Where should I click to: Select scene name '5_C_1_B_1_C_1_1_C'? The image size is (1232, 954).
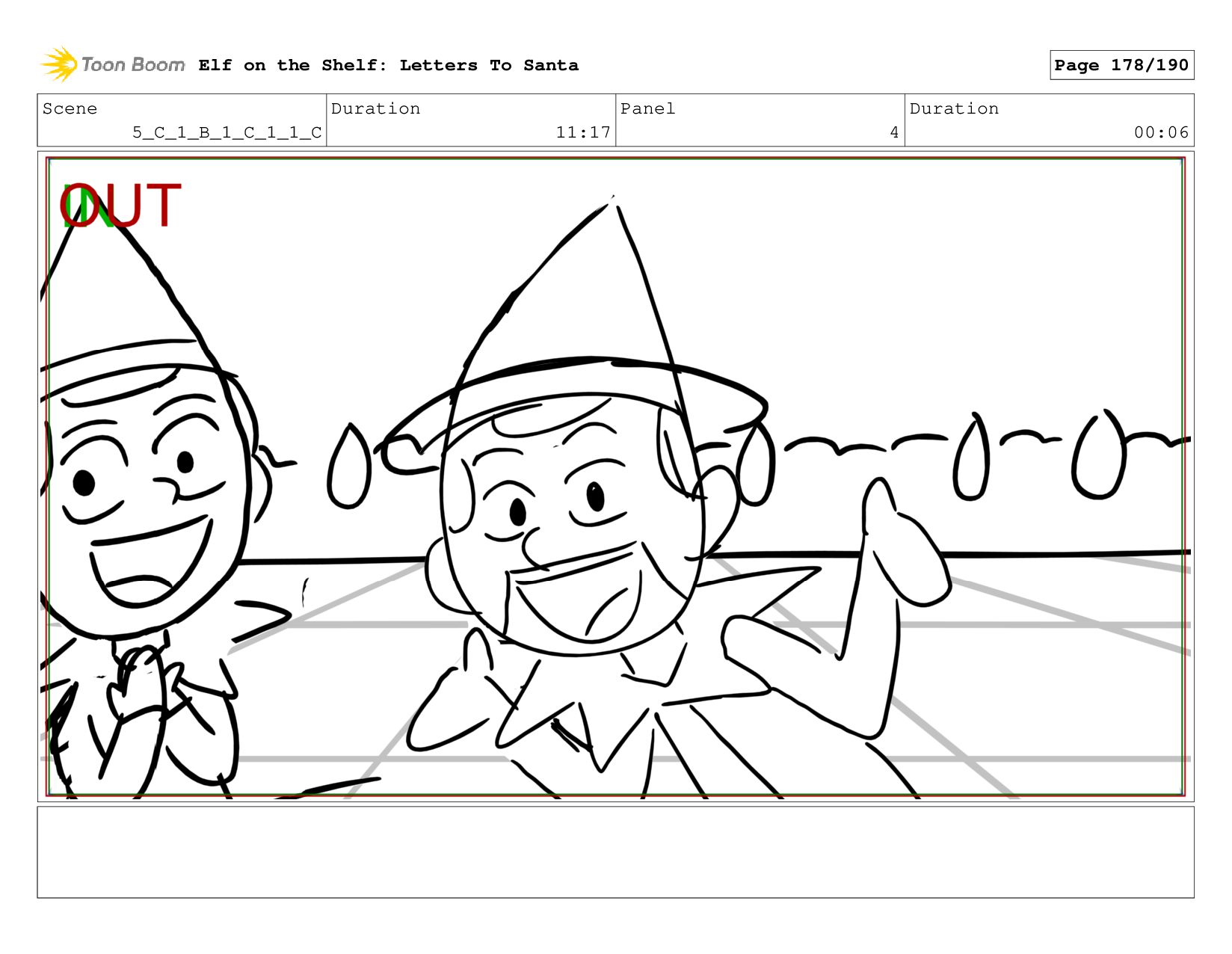point(227,132)
